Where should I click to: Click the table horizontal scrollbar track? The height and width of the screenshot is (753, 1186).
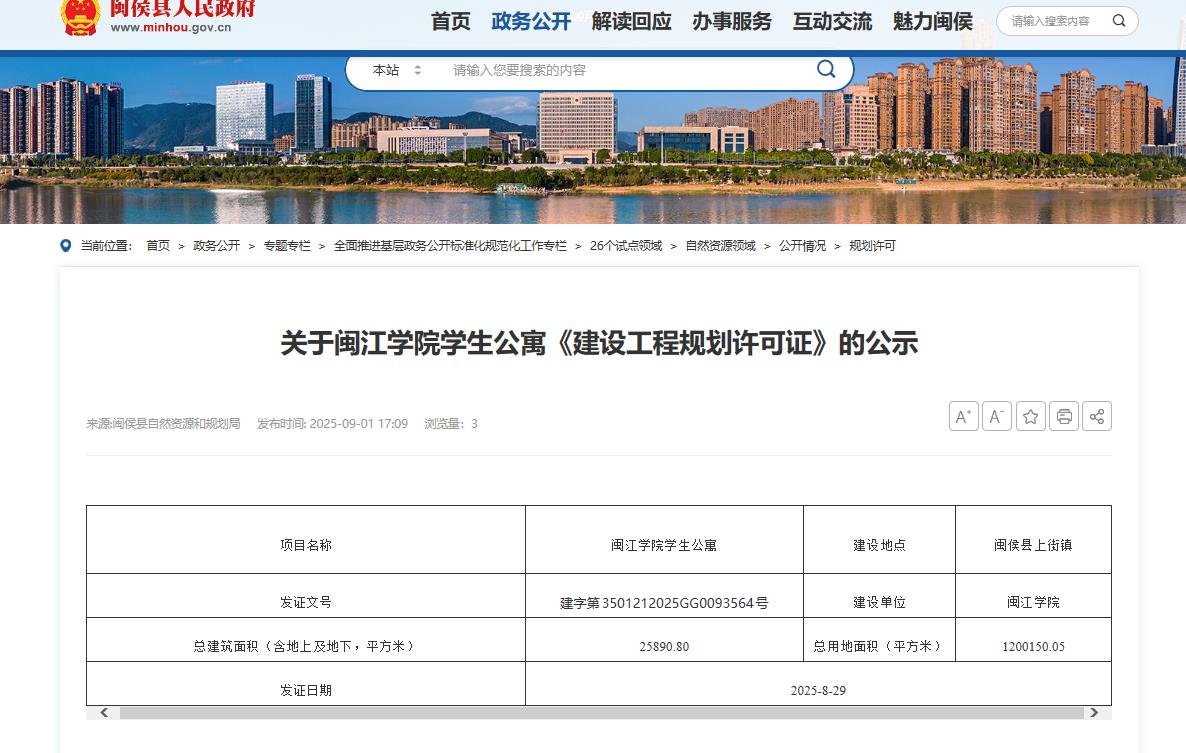(x=601, y=713)
